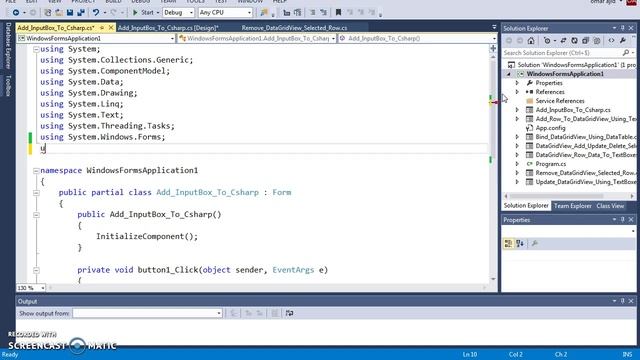Image resolution: width=640 pixels, height=360 pixels.
Task: Pin the Add_InputBox_To_Csharp.cs tab
Action: click(102, 28)
